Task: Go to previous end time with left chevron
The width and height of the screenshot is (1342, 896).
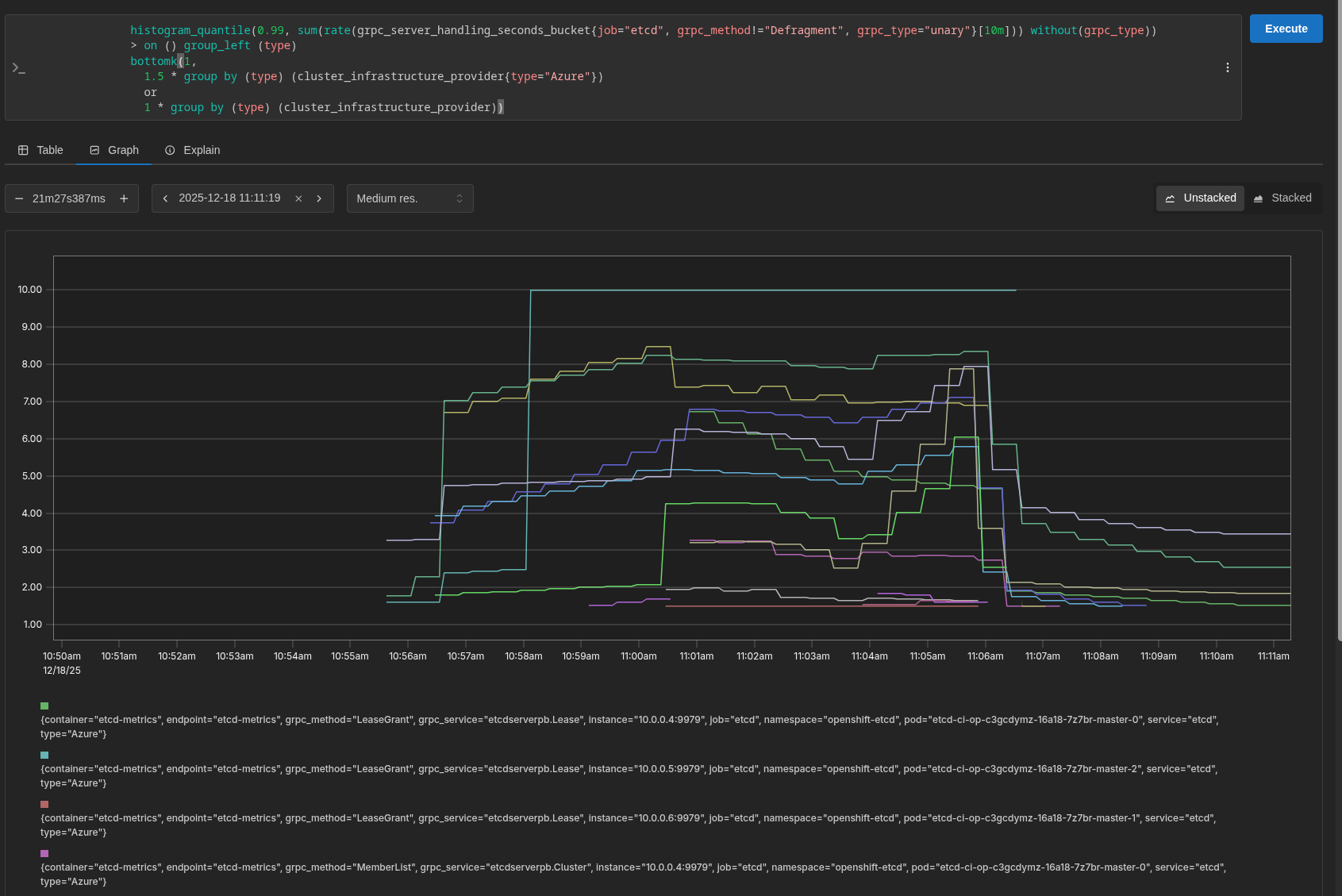Action: click(165, 198)
